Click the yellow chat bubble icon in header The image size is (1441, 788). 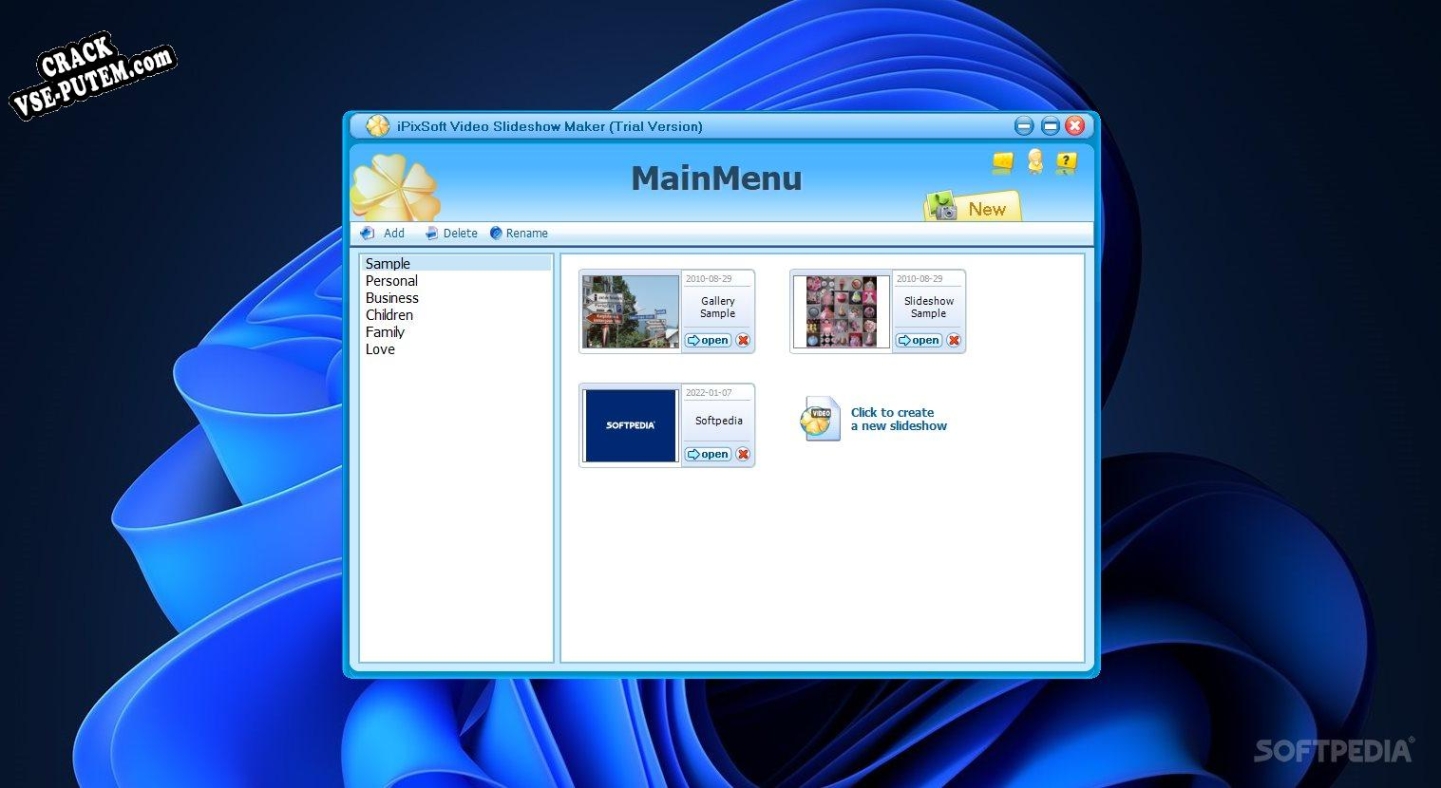pyautogui.click(x=1003, y=162)
